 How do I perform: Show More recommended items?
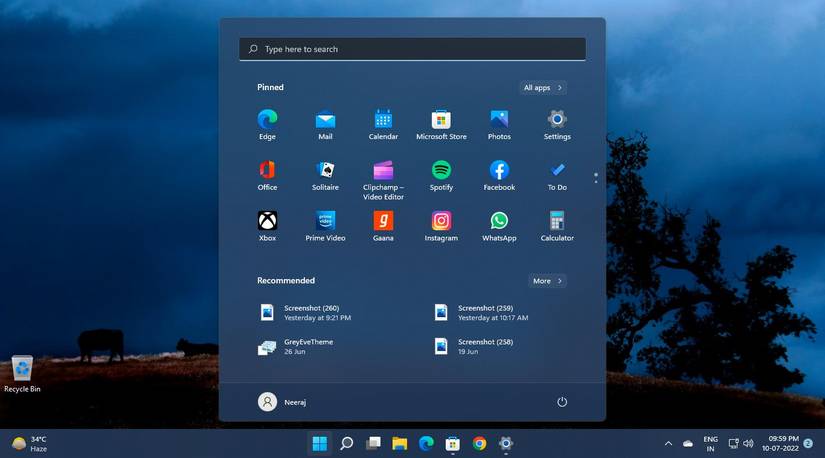[x=547, y=281]
